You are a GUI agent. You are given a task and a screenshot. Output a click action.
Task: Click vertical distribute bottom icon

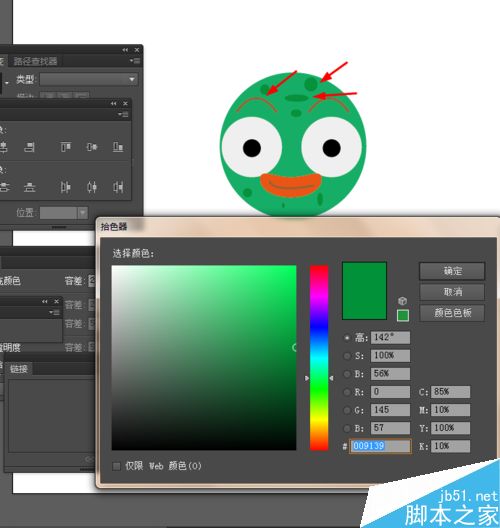(30, 187)
